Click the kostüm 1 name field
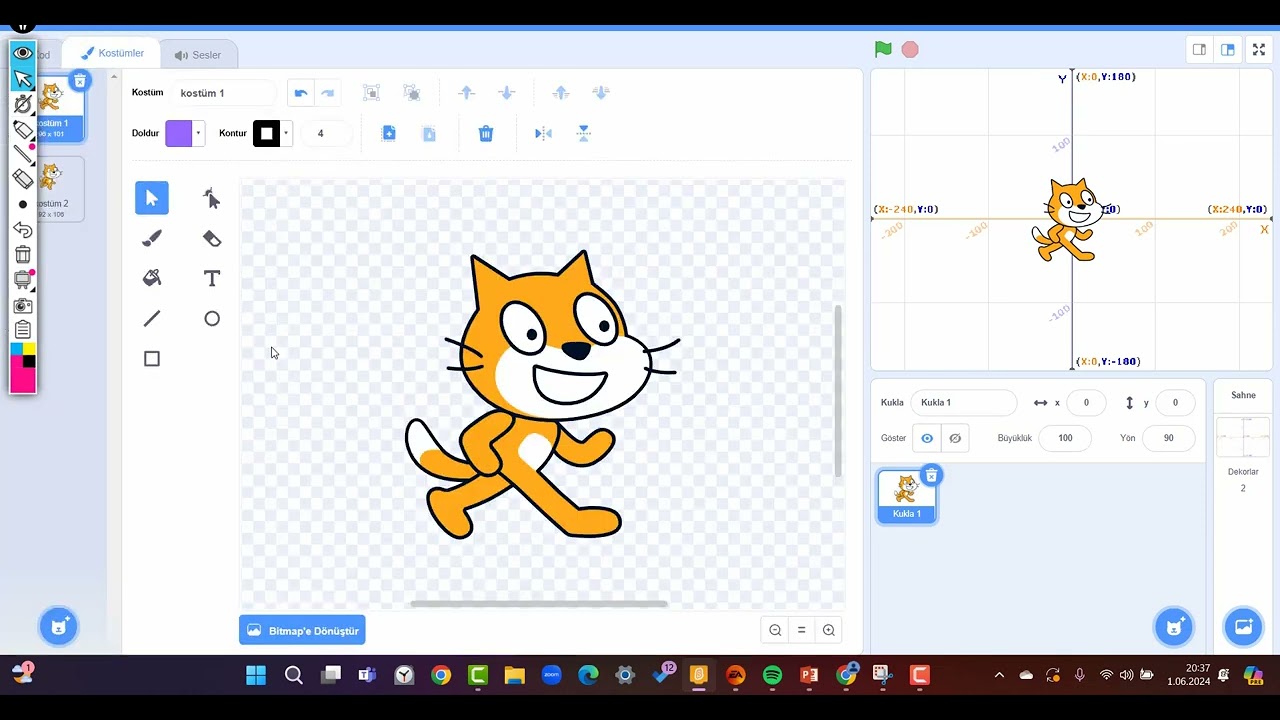This screenshot has height=720, width=1280. click(x=222, y=93)
